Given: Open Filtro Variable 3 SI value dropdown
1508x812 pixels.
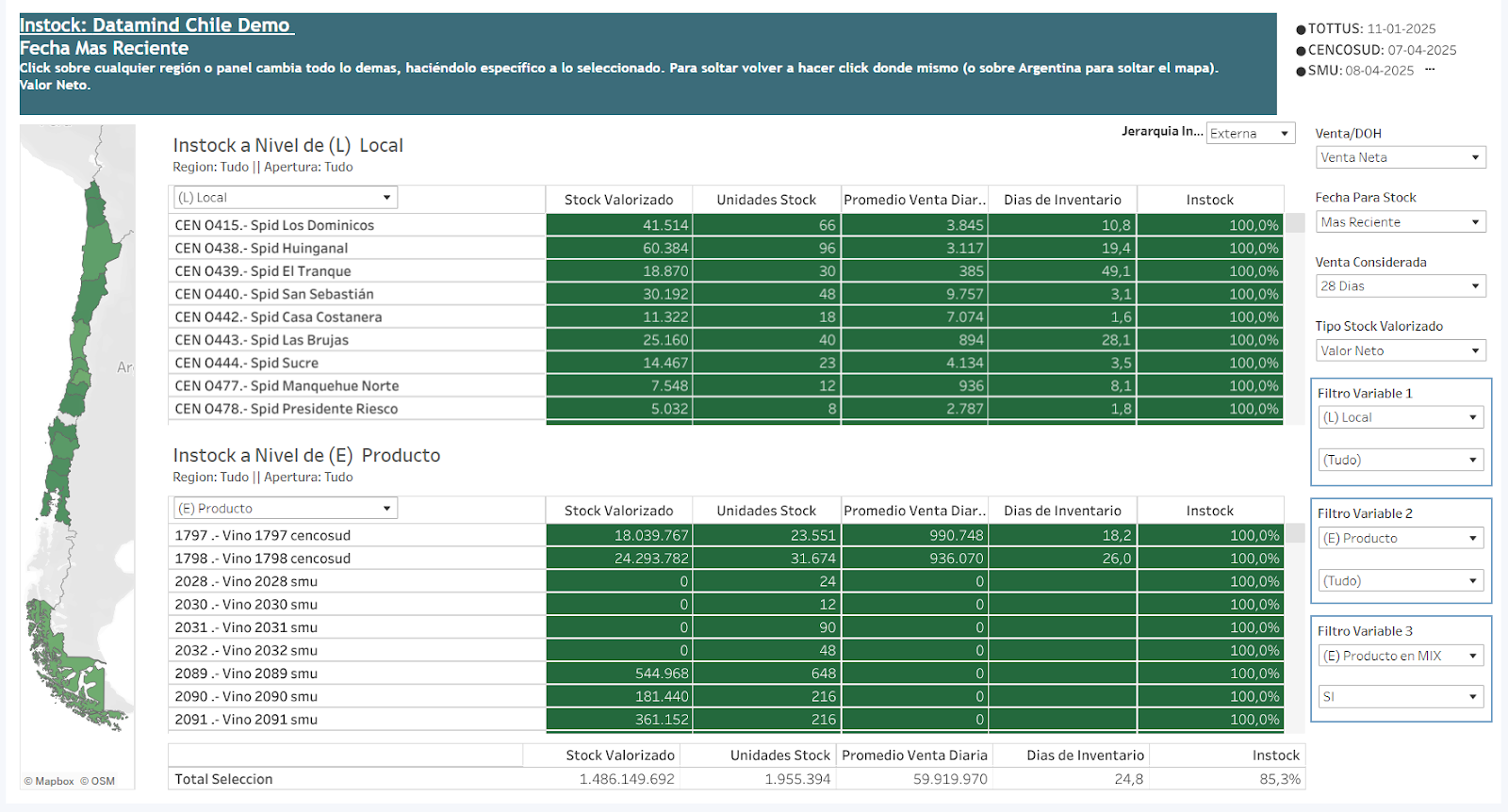Looking at the screenshot, I should pos(1472,697).
